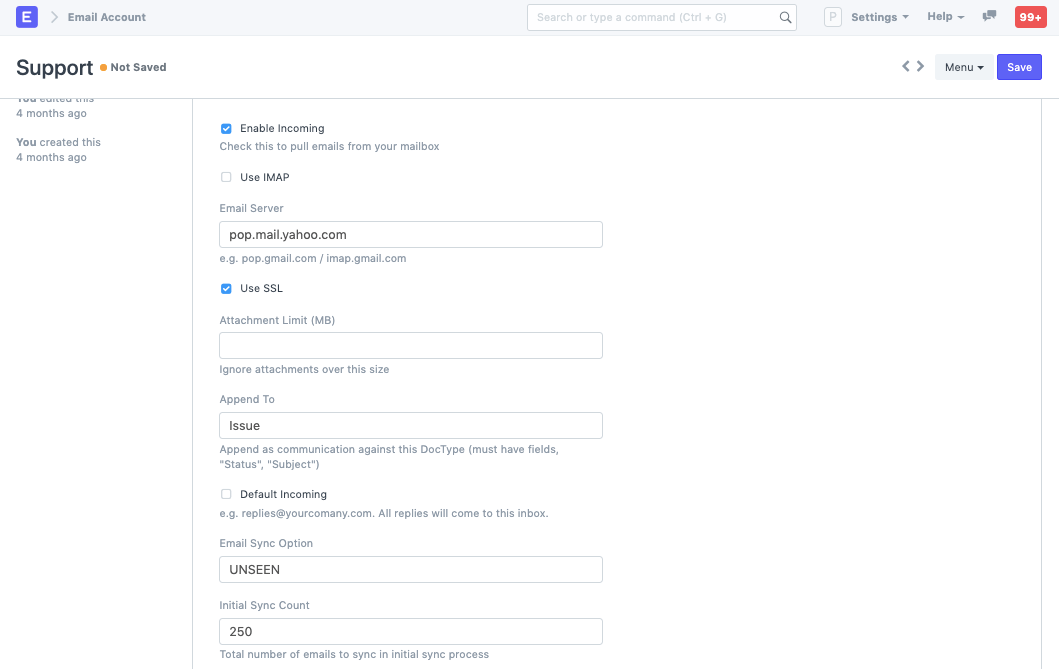Click the chat bubbles icon in navbar
The width and height of the screenshot is (1059, 669).
point(988,17)
